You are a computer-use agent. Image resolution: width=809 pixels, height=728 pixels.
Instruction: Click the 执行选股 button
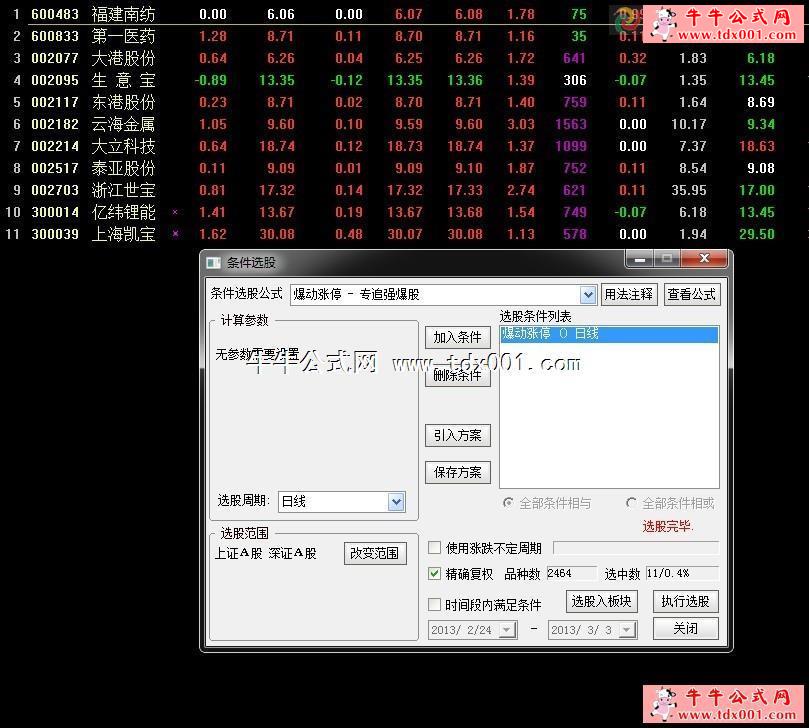(x=686, y=601)
